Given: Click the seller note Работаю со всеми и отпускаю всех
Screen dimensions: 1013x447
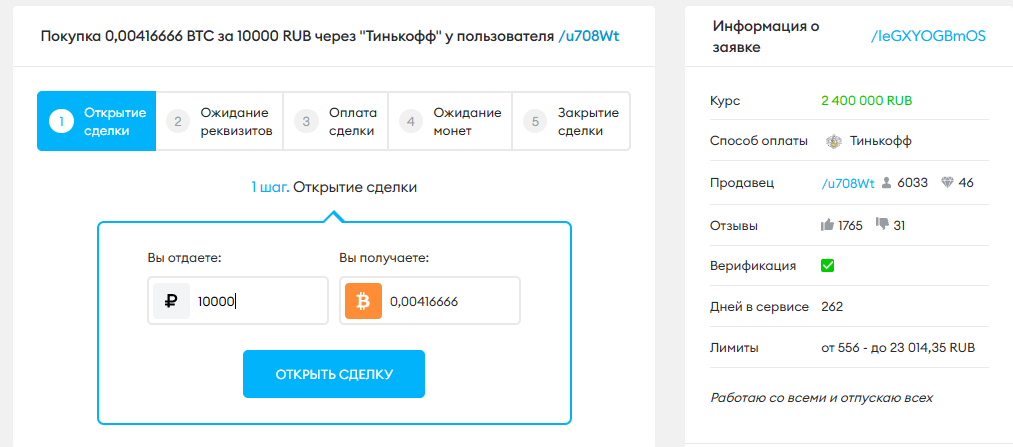Looking at the screenshot, I should 822,397.
